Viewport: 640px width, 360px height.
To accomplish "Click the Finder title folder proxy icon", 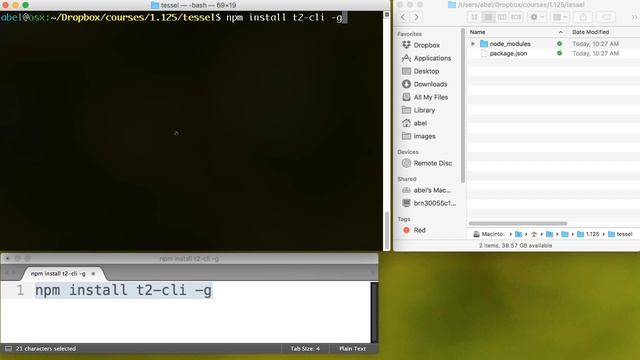I will point(452,5).
